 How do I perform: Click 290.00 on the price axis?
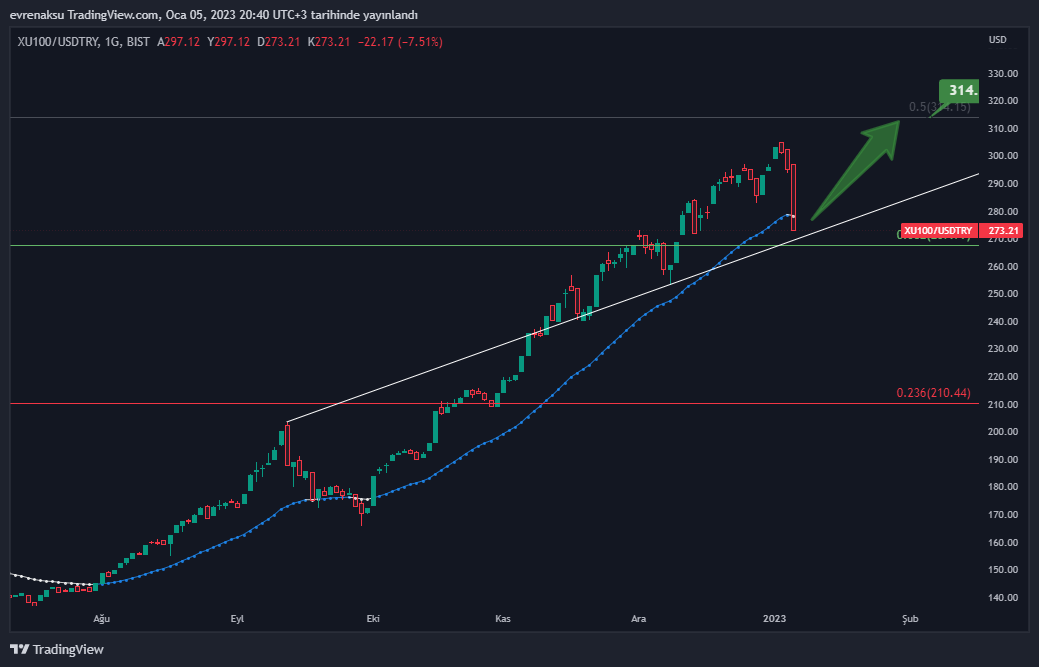[1003, 183]
